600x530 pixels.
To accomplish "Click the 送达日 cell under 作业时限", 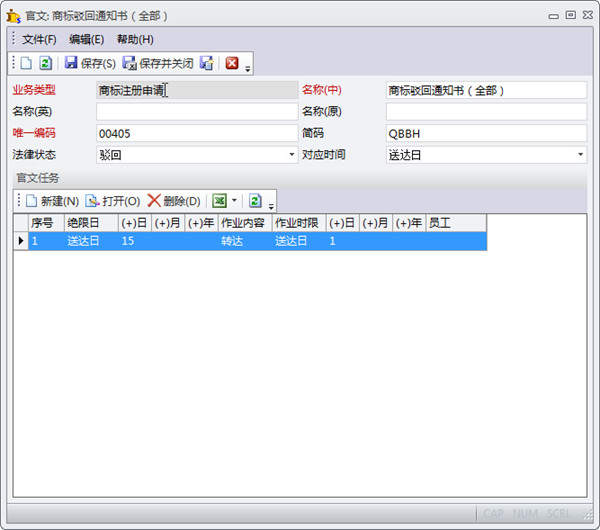I will tap(299, 241).
